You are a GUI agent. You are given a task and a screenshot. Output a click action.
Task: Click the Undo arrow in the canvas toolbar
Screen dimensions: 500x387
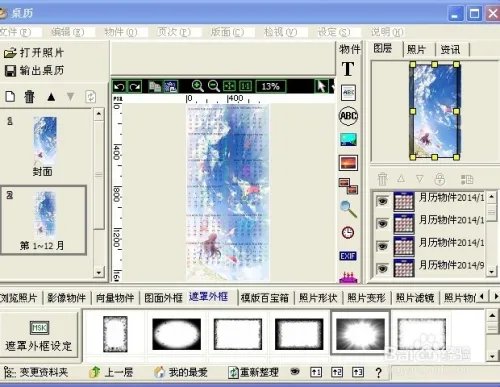(119, 87)
